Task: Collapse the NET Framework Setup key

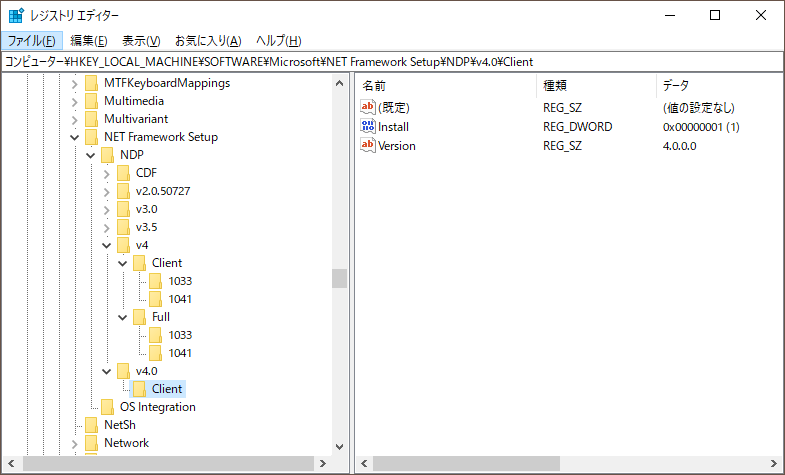Action: click(x=75, y=138)
